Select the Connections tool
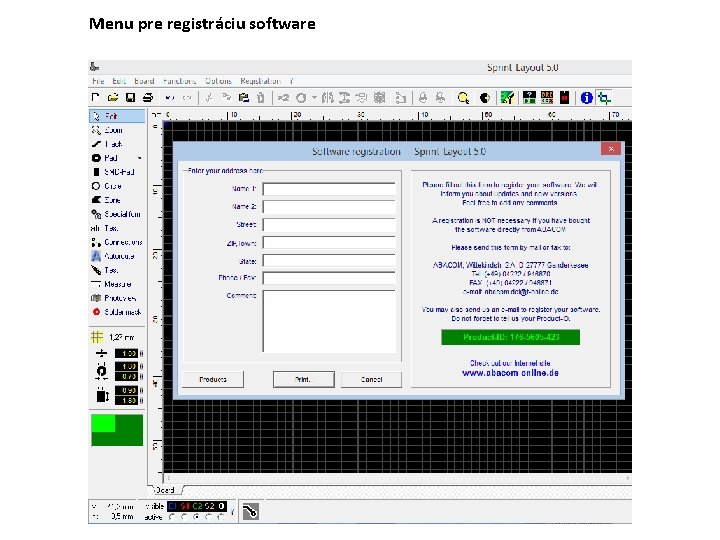This screenshot has height=540, width=720. (117, 242)
